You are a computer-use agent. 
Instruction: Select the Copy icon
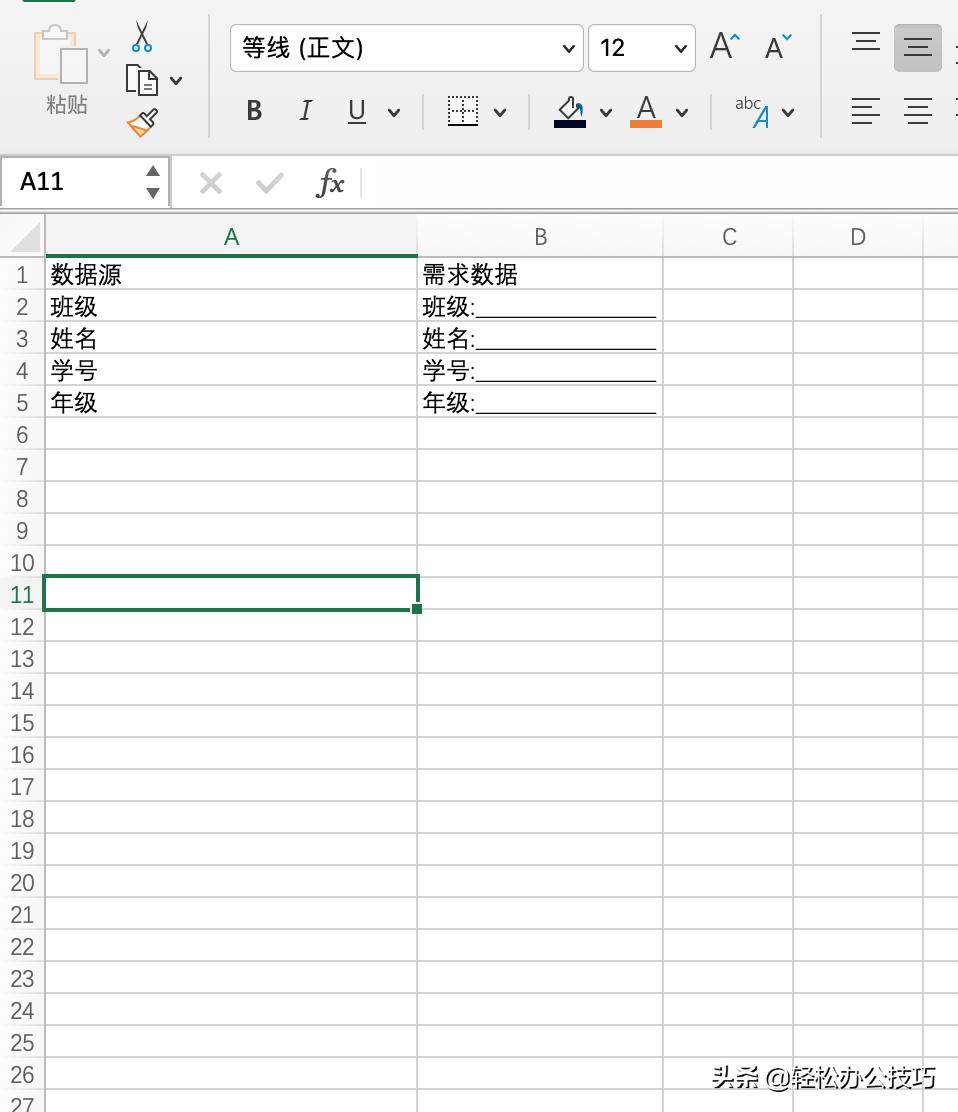(x=141, y=80)
